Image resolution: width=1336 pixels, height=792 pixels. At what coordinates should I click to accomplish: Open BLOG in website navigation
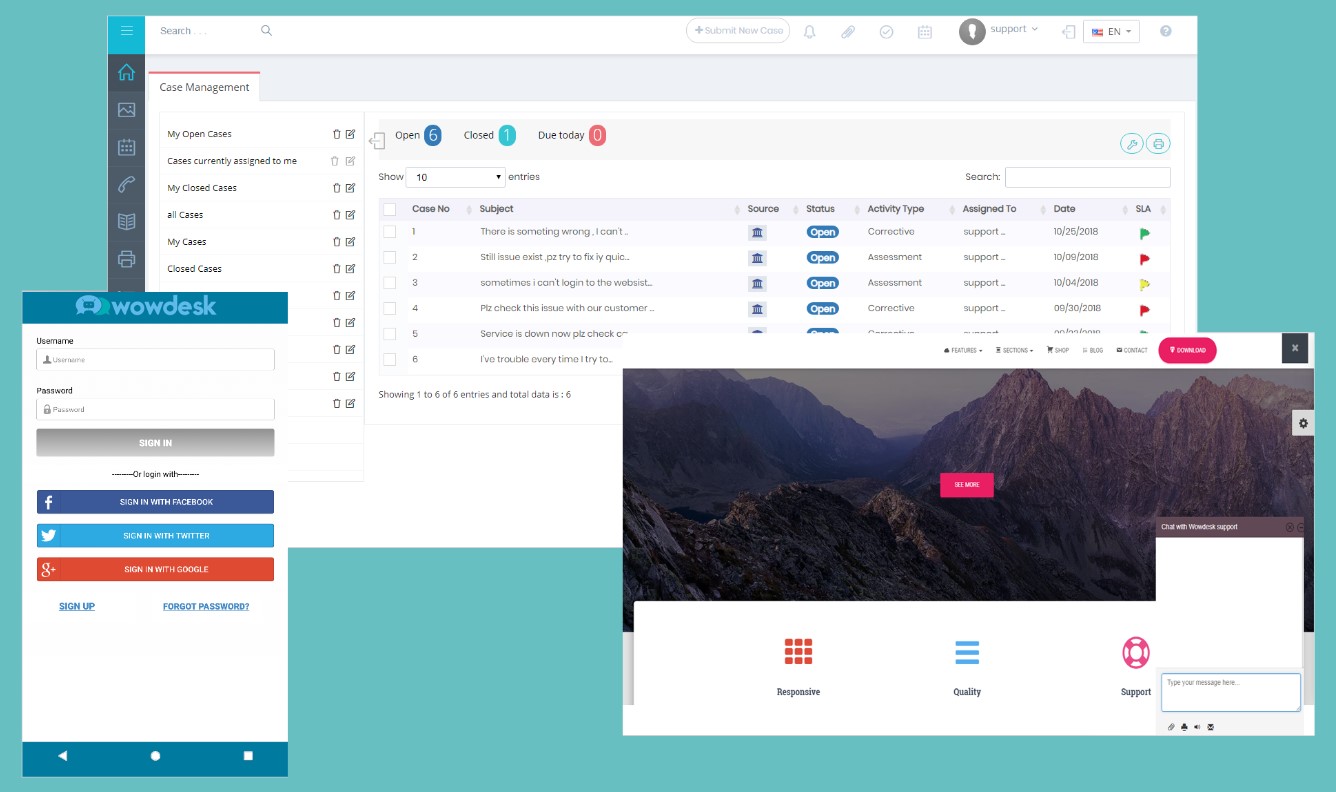pos(1092,351)
